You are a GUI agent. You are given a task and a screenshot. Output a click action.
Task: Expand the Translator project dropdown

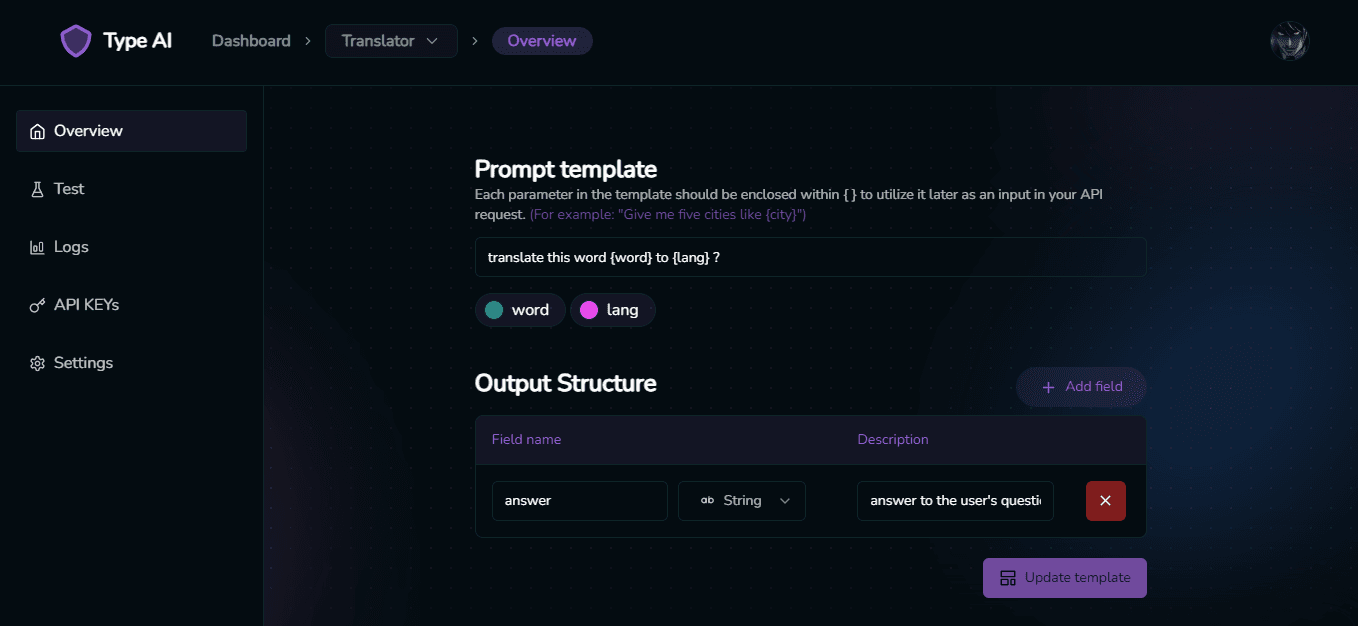(391, 41)
